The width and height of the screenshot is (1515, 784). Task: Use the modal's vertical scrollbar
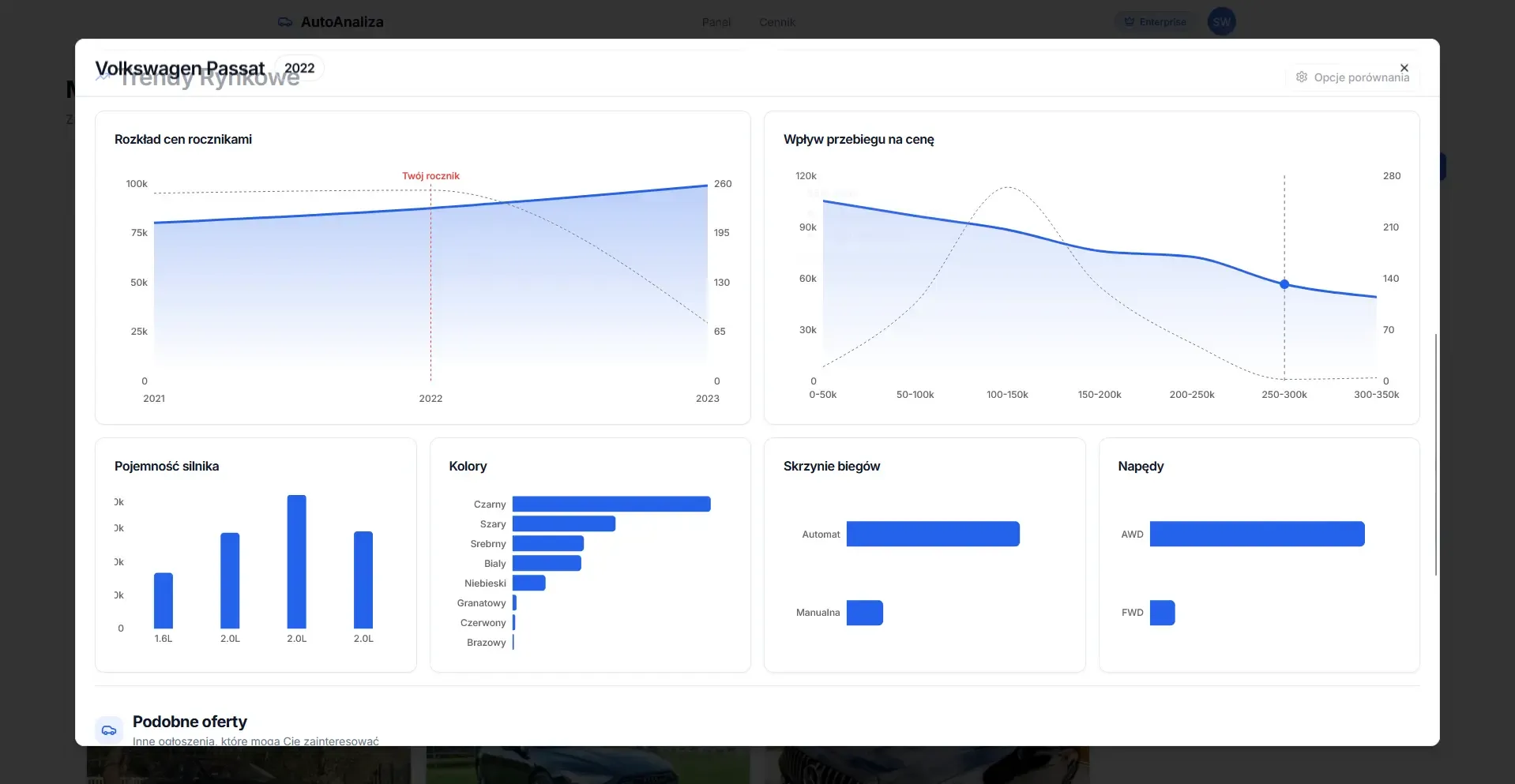click(x=1435, y=454)
